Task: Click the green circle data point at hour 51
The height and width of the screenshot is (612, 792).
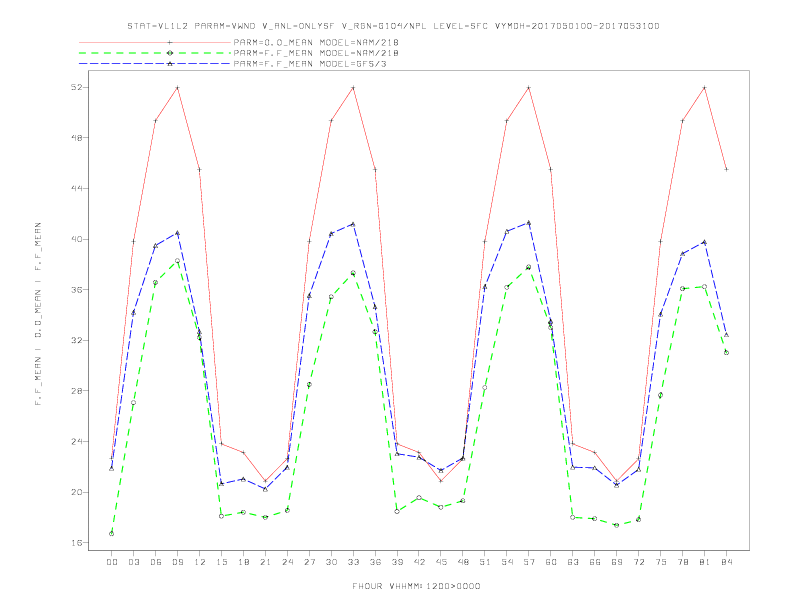Action: tap(485, 388)
